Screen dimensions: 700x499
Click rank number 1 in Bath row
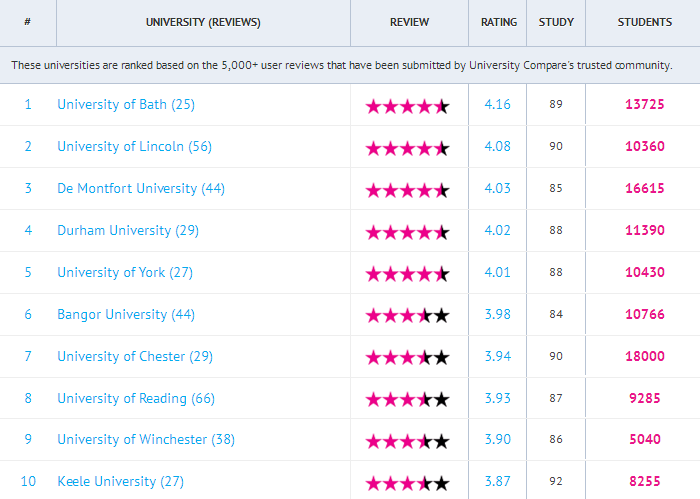coord(28,104)
